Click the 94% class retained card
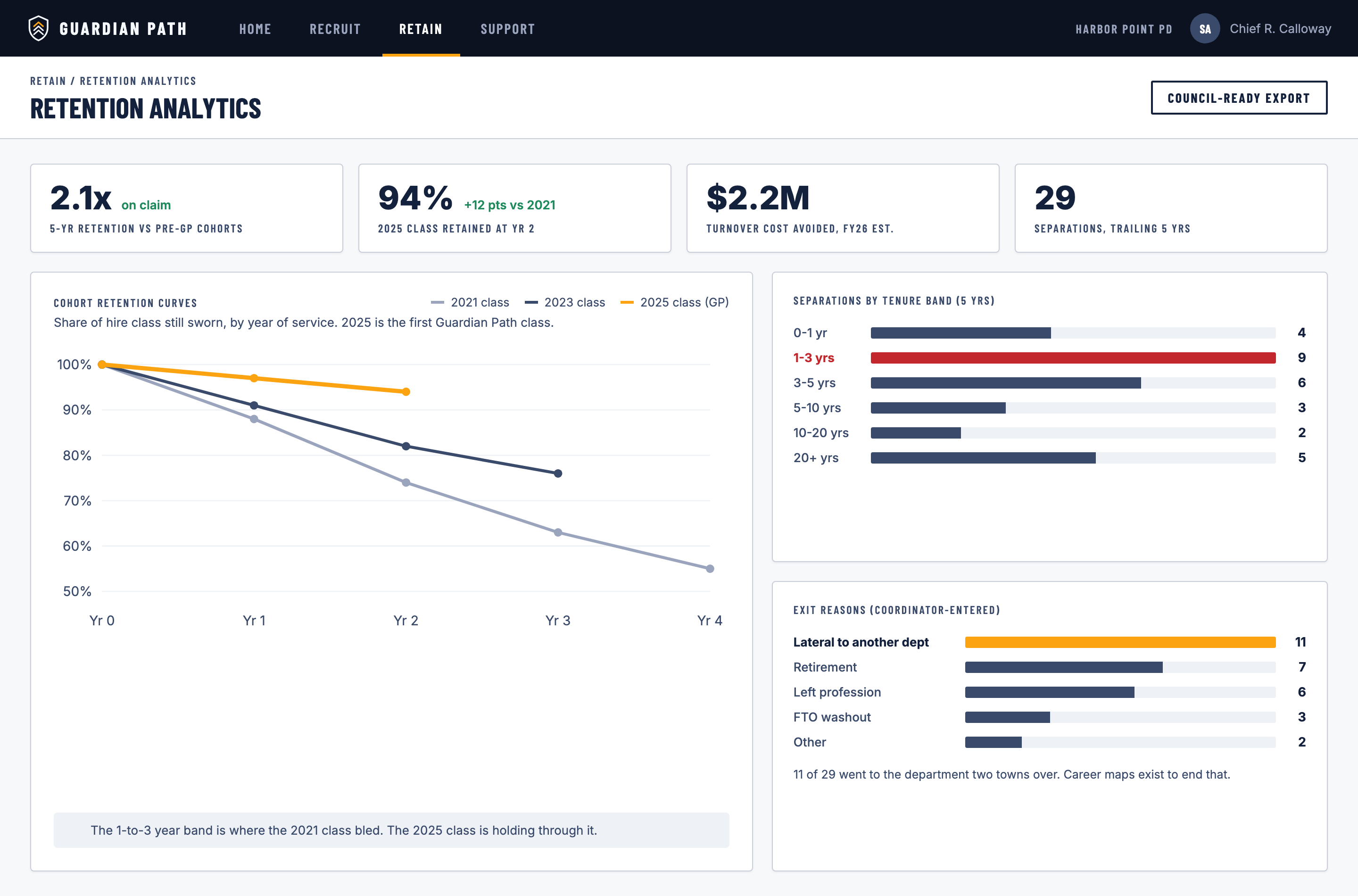 click(514, 208)
